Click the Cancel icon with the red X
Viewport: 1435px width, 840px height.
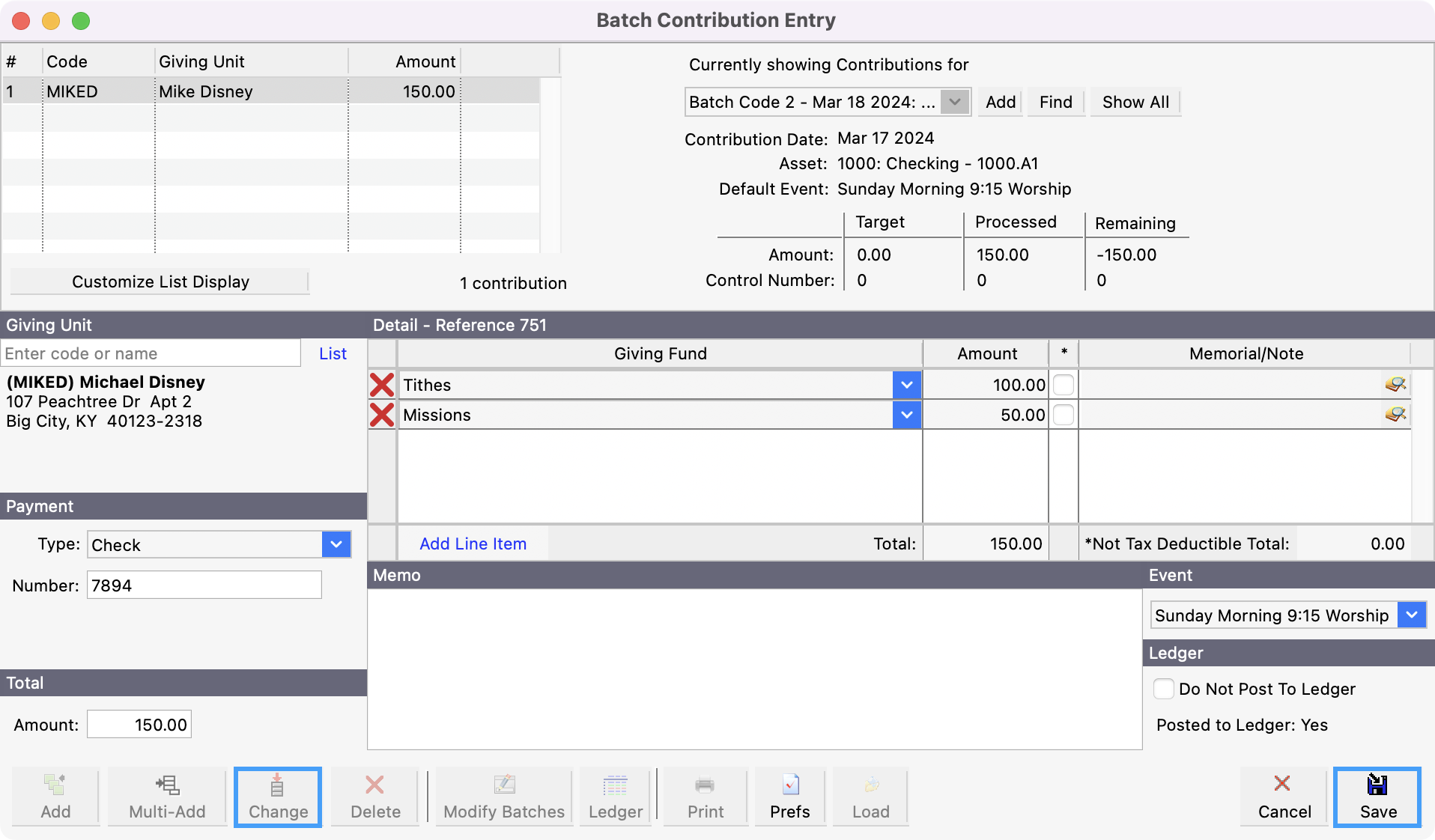tap(1282, 796)
